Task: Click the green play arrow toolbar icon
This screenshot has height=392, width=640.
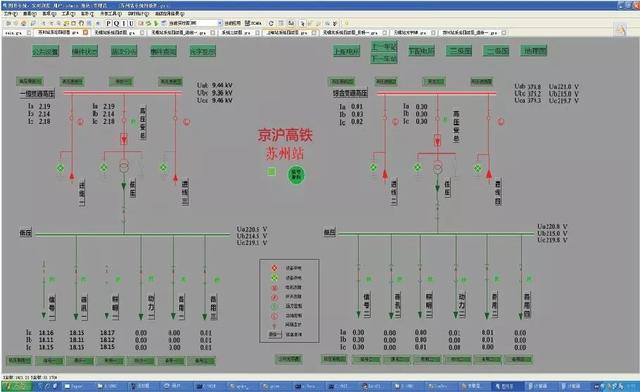Action: 156,23
